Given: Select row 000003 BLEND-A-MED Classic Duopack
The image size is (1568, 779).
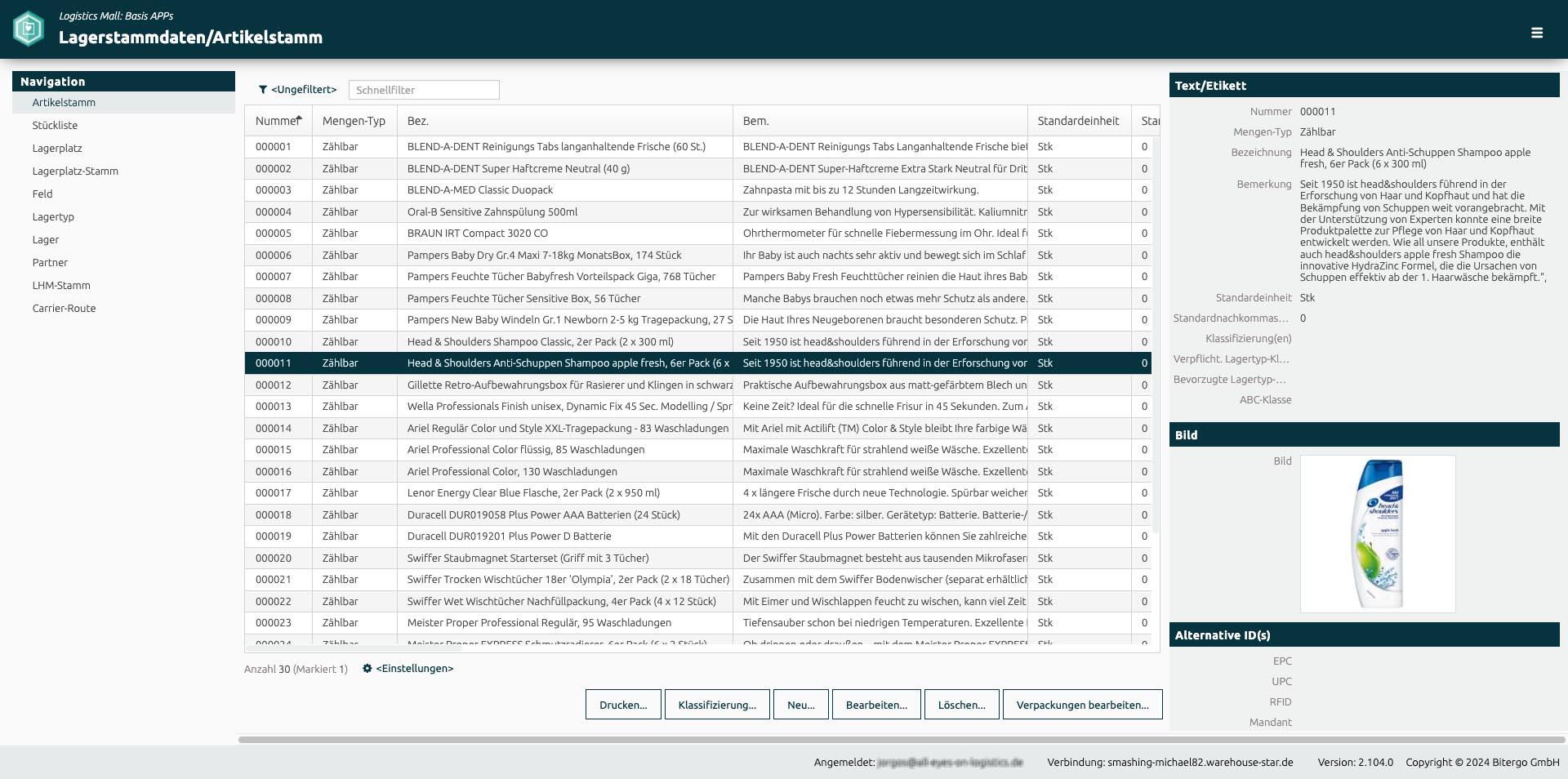Looking at the screenshot, I should point(698,190).
